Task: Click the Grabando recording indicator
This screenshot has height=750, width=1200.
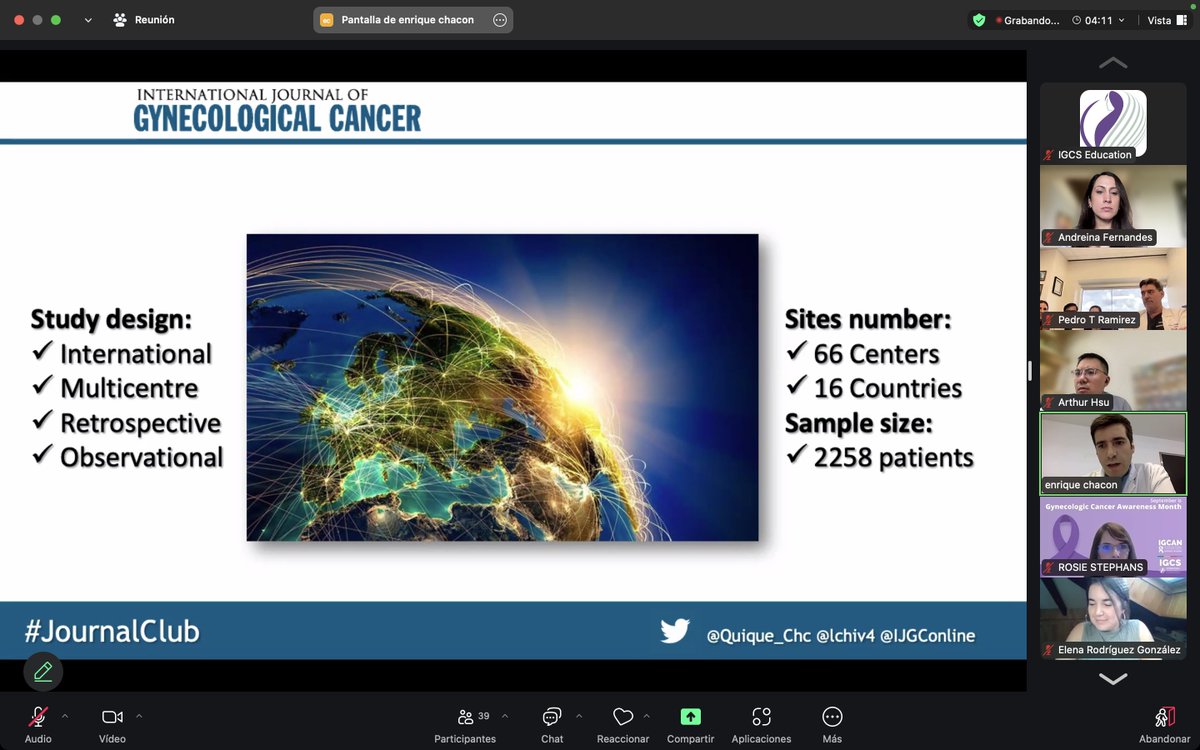Action: click(x=1027, y=20)
